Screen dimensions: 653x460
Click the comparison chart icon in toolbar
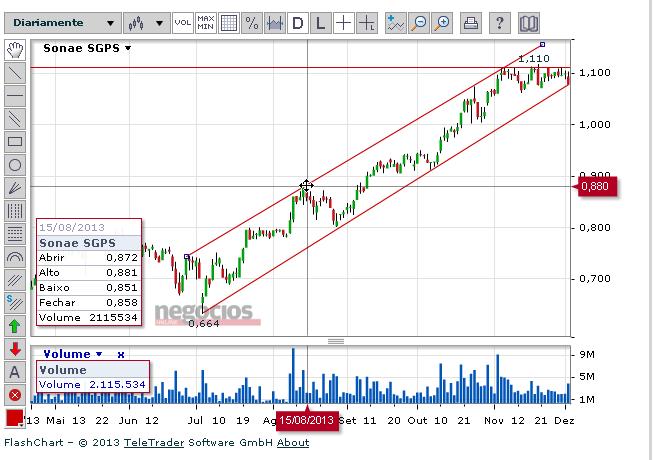point(275,23)
